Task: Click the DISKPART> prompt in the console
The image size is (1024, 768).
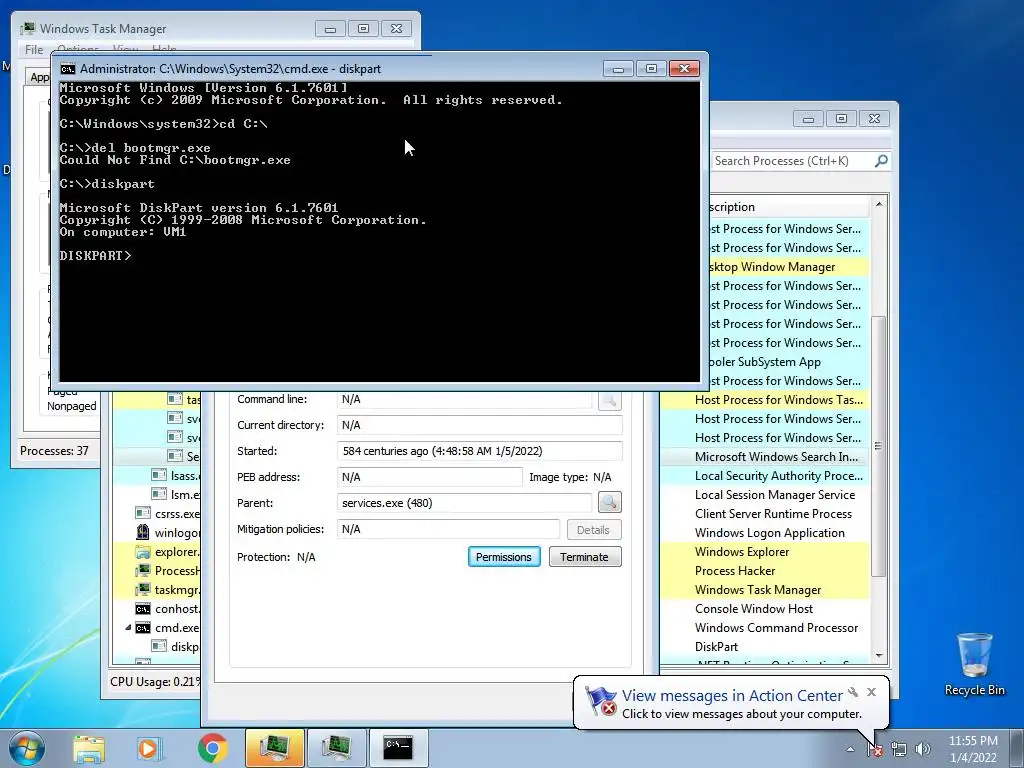Action: pos(95,255)
